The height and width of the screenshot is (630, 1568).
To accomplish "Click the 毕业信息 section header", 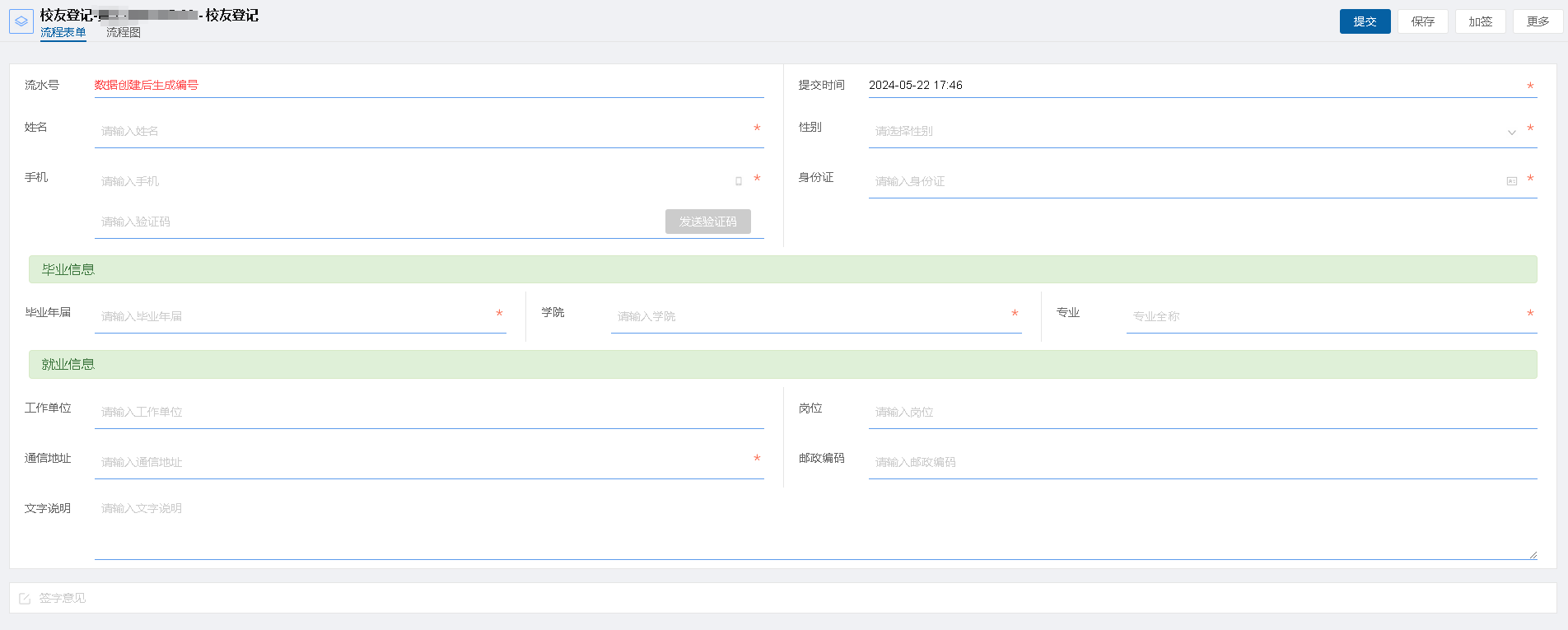I will coord(782,270).
